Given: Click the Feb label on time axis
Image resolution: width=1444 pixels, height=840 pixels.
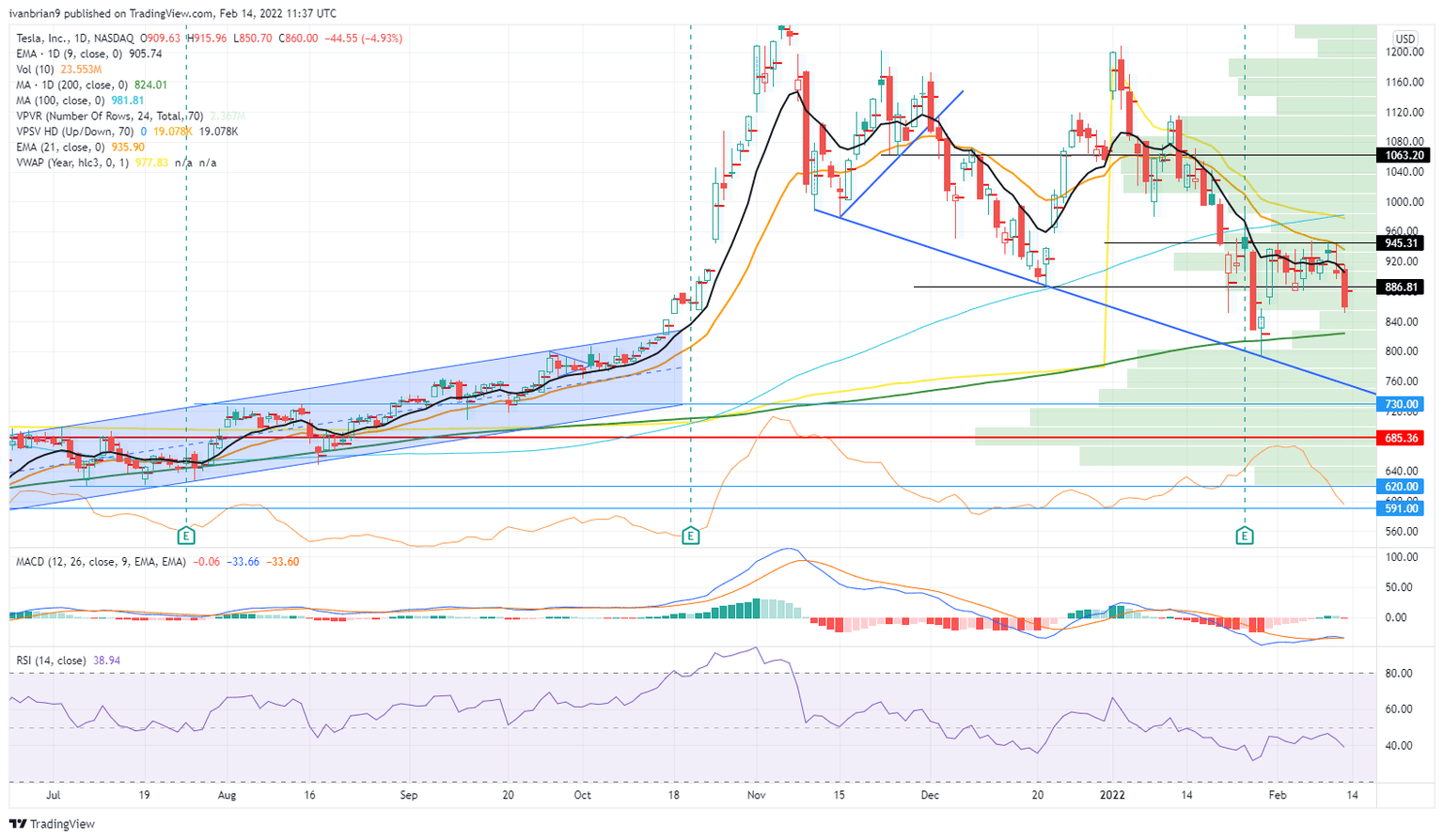Looking at the screenshot, I should coord(1277,795).
